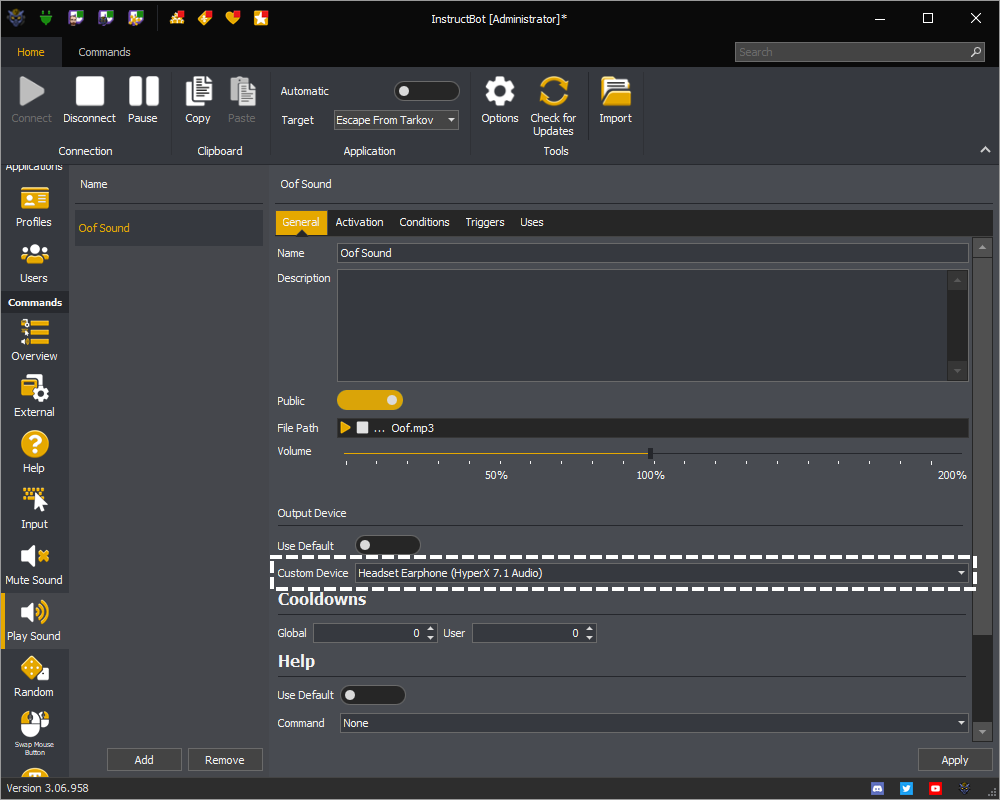This screenshot has width=1000, height=800.
Task: Click the Add button
Action: [x=144, y=760]
